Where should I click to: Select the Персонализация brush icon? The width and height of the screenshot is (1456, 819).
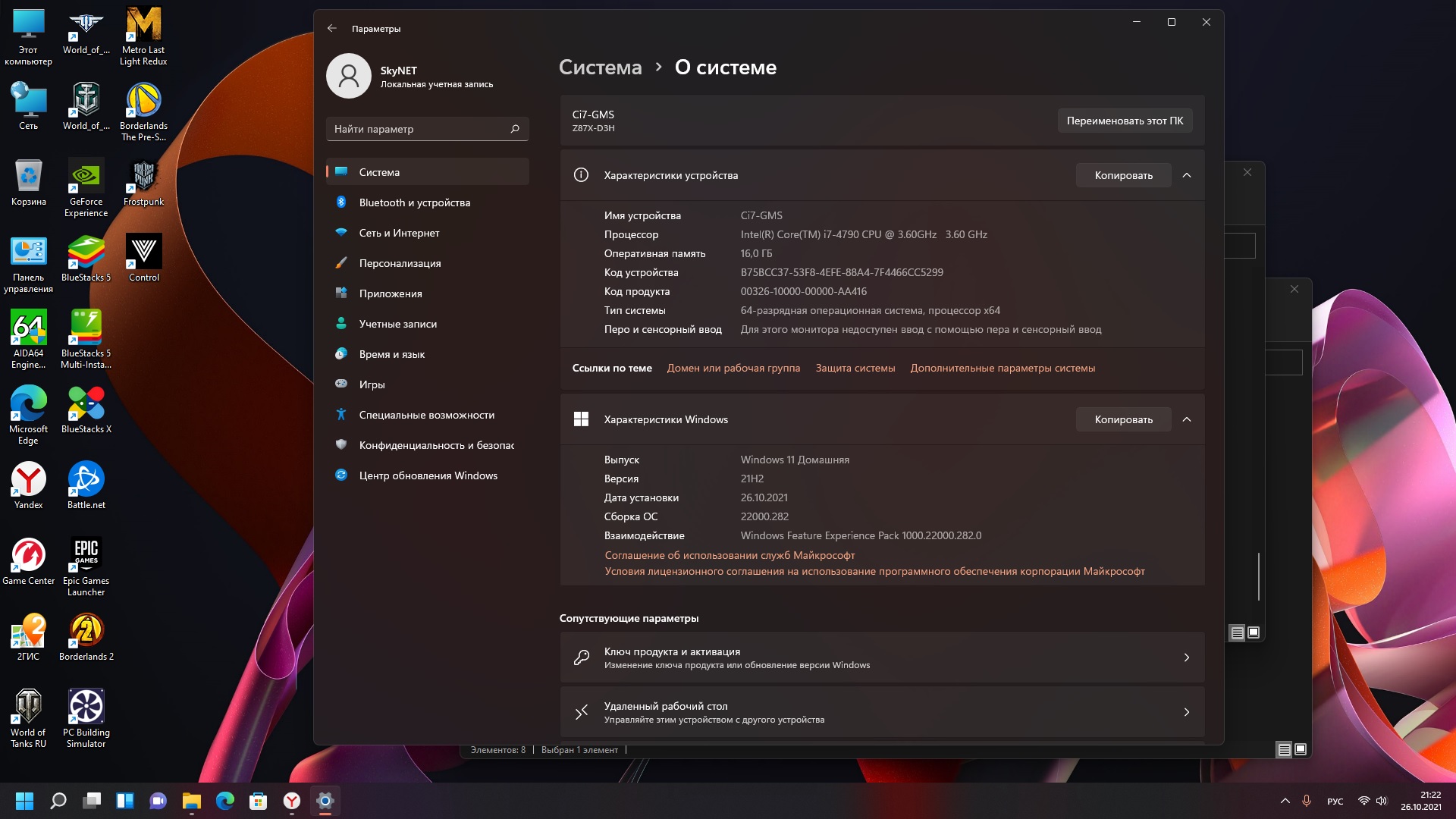pos(341,263)
